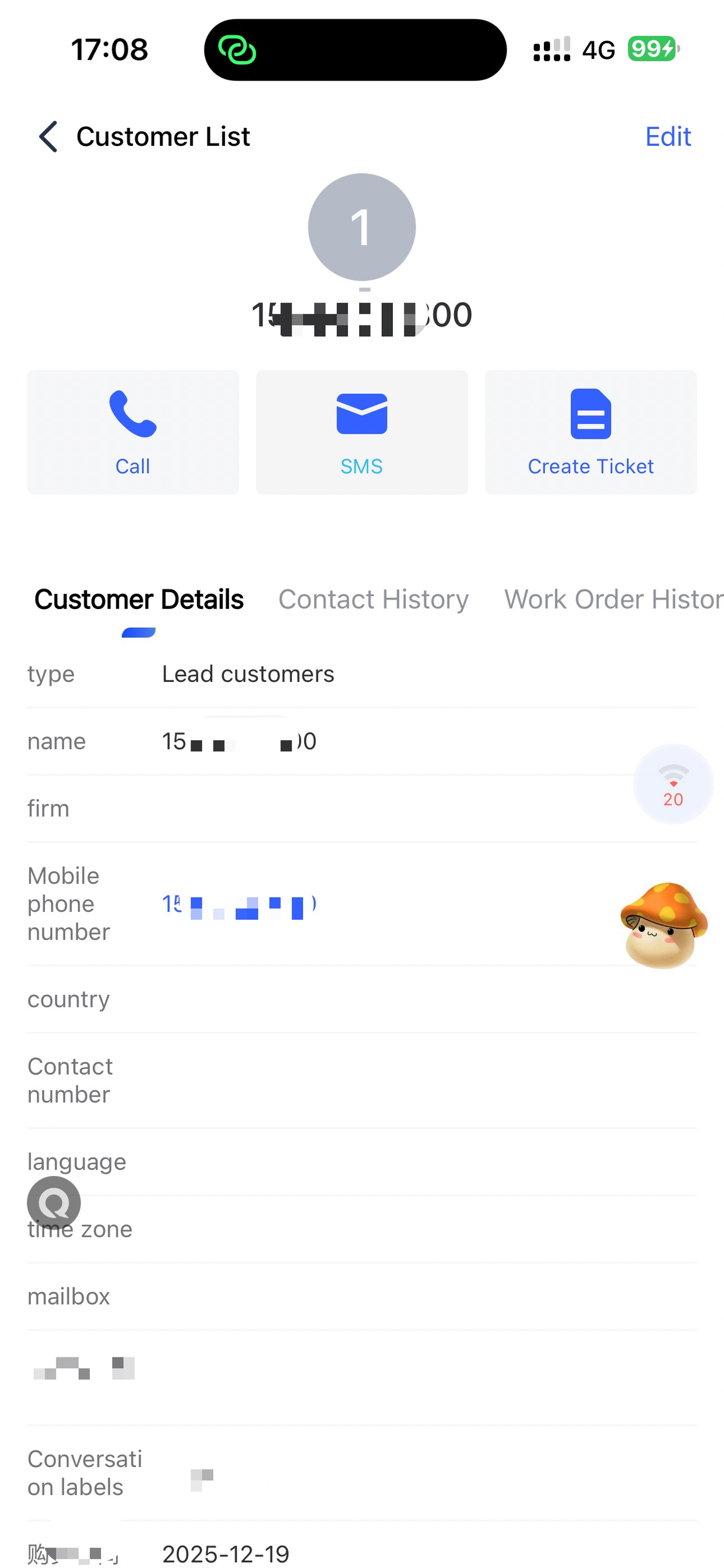Screen dimensions: 724x1568
Task: Tap the empty country field row
Action: 361,999
